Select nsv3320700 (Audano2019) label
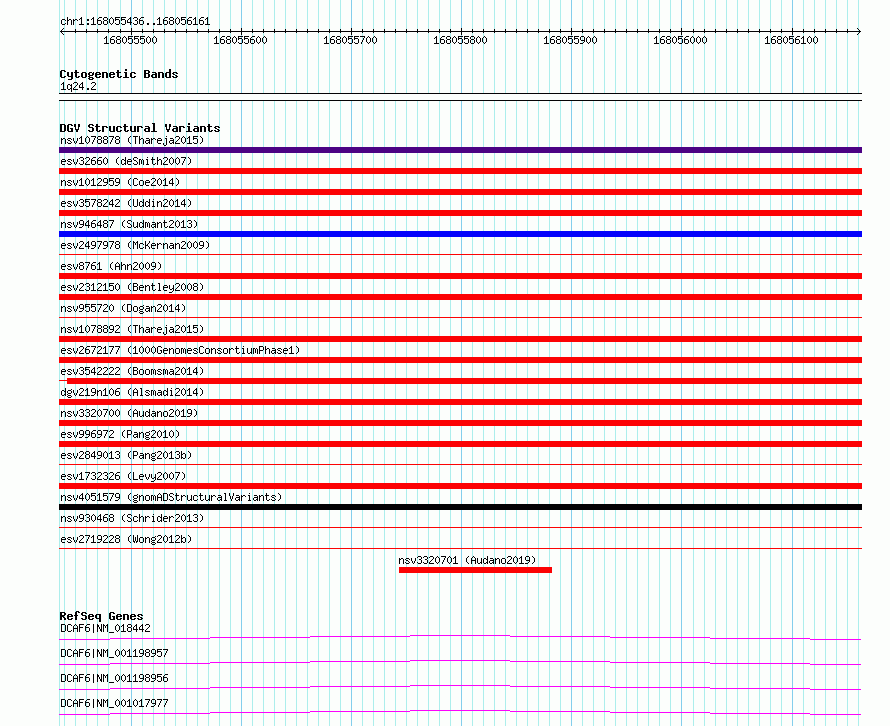Screen dimensions: 890x726 tap(129, 413)
